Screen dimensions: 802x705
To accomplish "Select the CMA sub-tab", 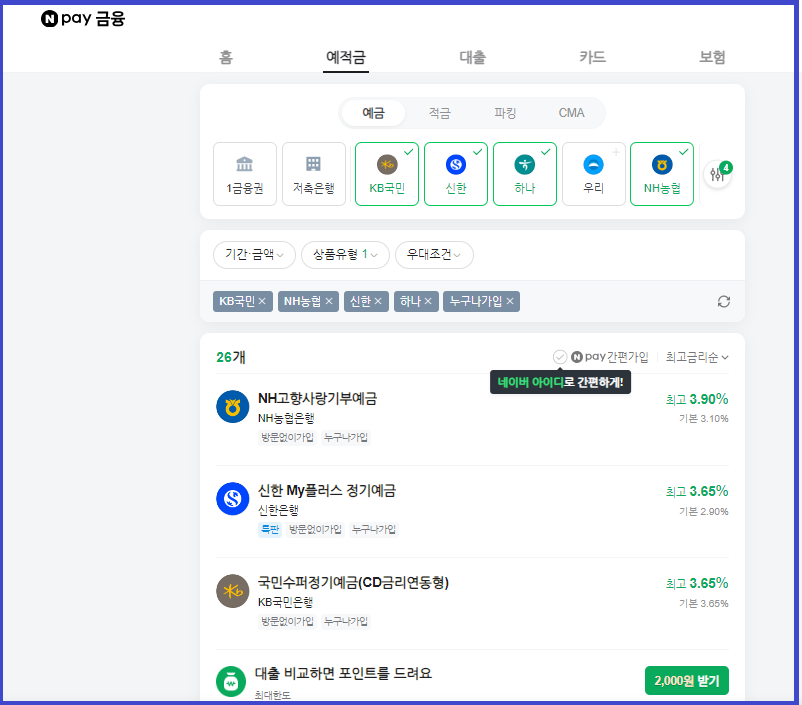I will pyautogui.click(x=571, y=113).
